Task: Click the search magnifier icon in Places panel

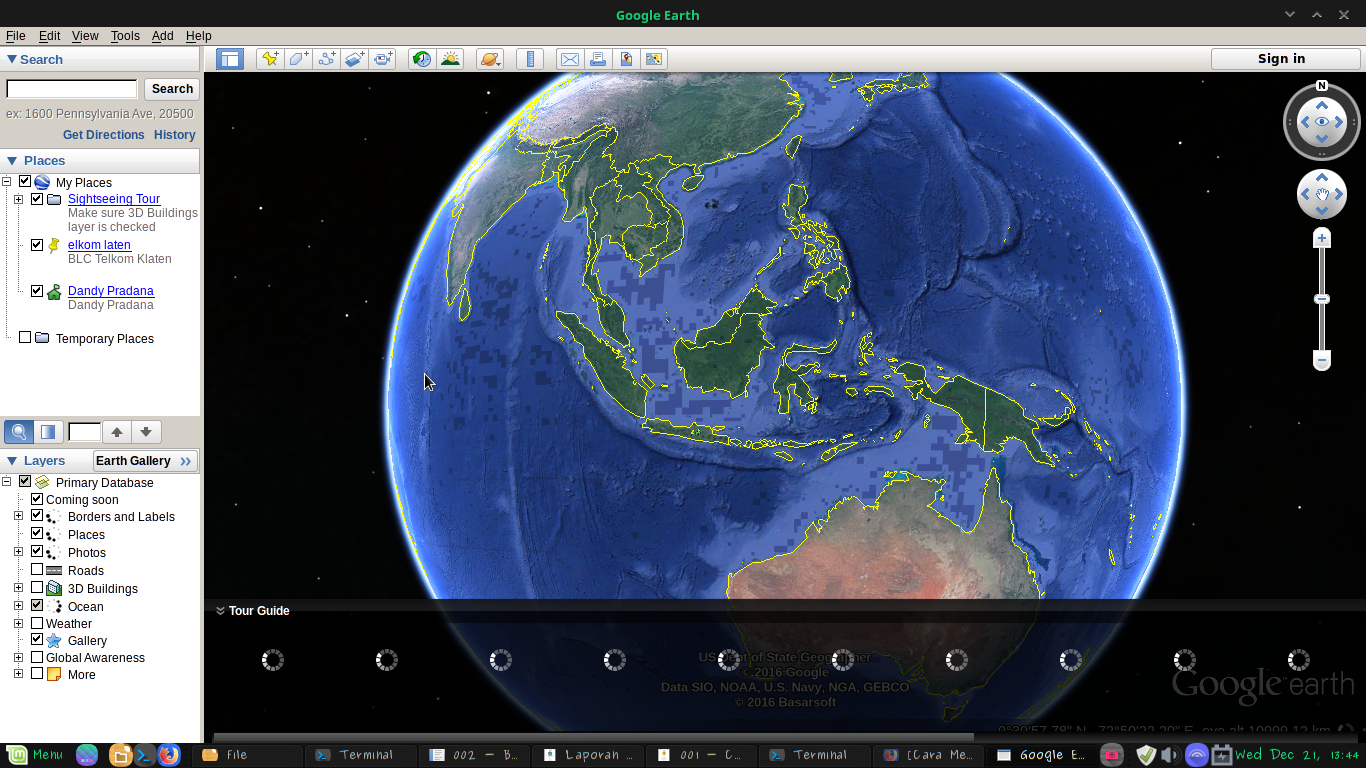Action: [x=18, y=432]
